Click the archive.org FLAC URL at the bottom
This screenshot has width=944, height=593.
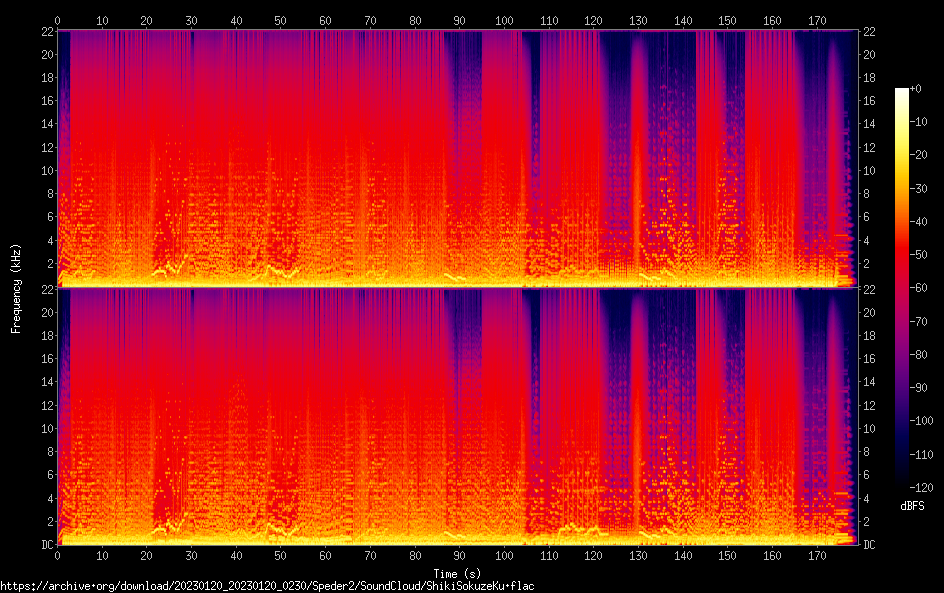(267, 585)
